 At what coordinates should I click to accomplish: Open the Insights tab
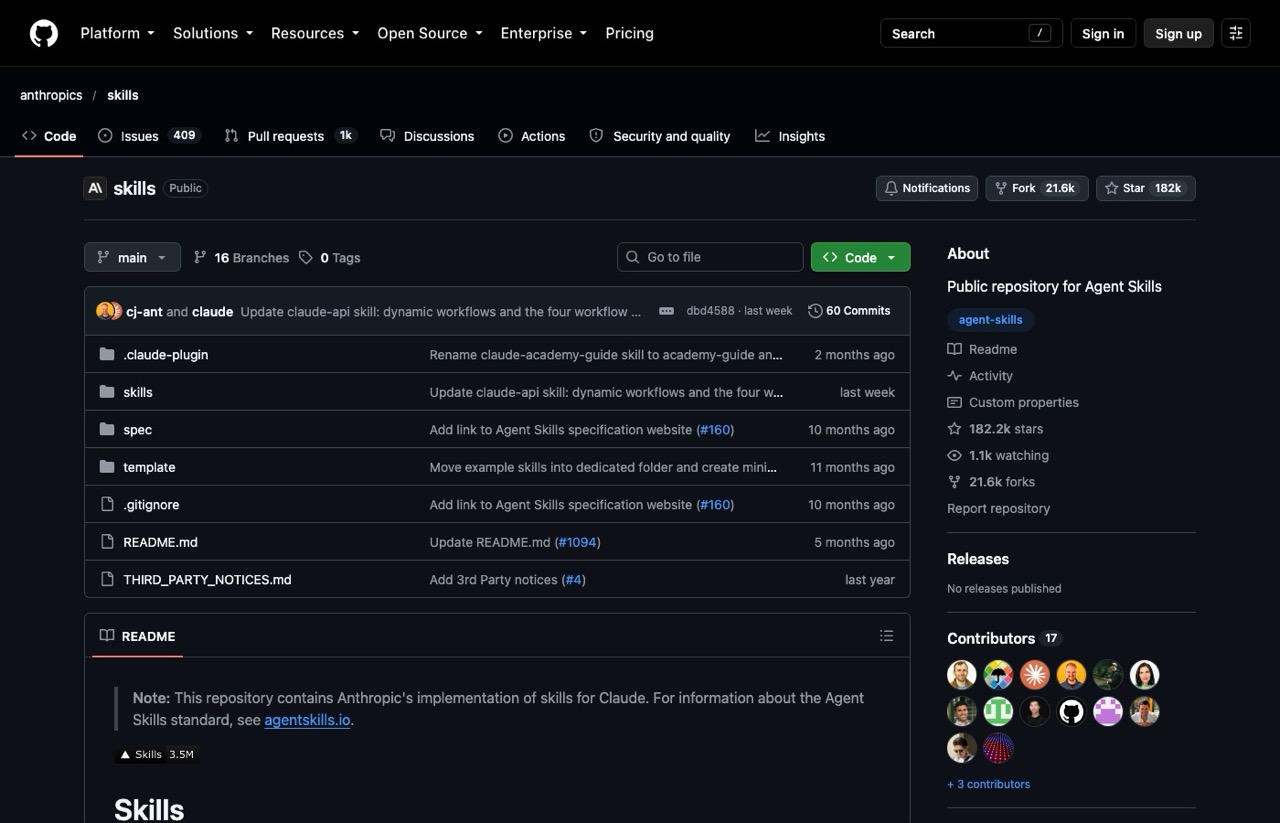pos(790,136)
